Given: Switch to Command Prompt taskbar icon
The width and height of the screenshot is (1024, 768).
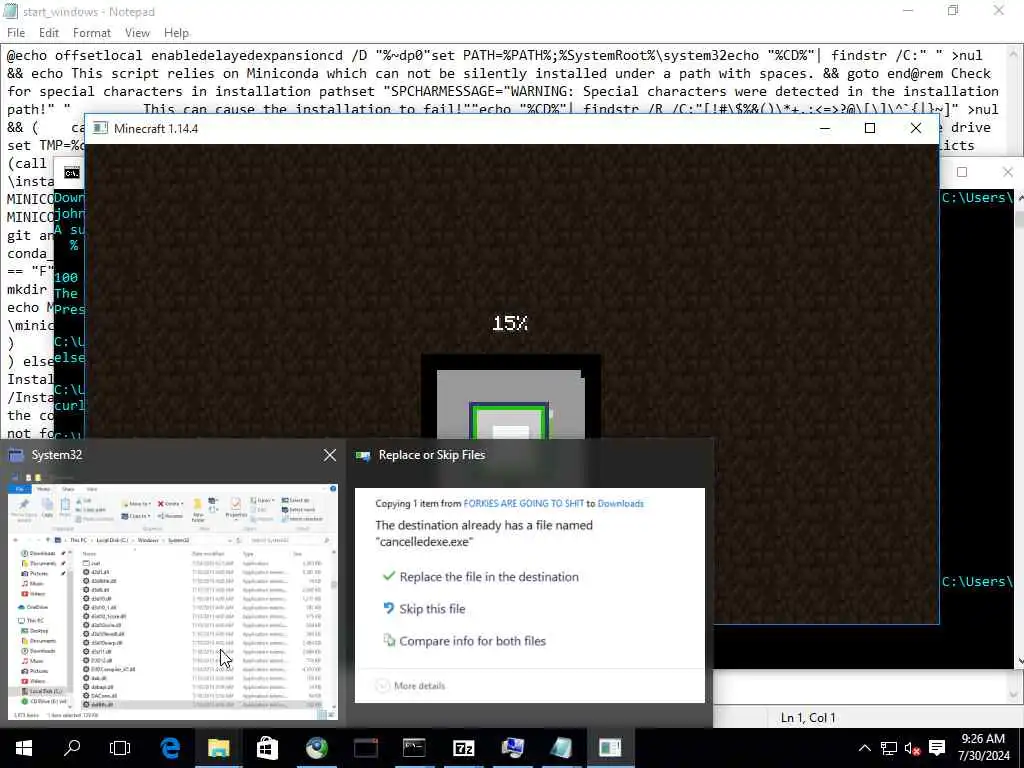Looking at the screenshot, I should pos(414,748).
